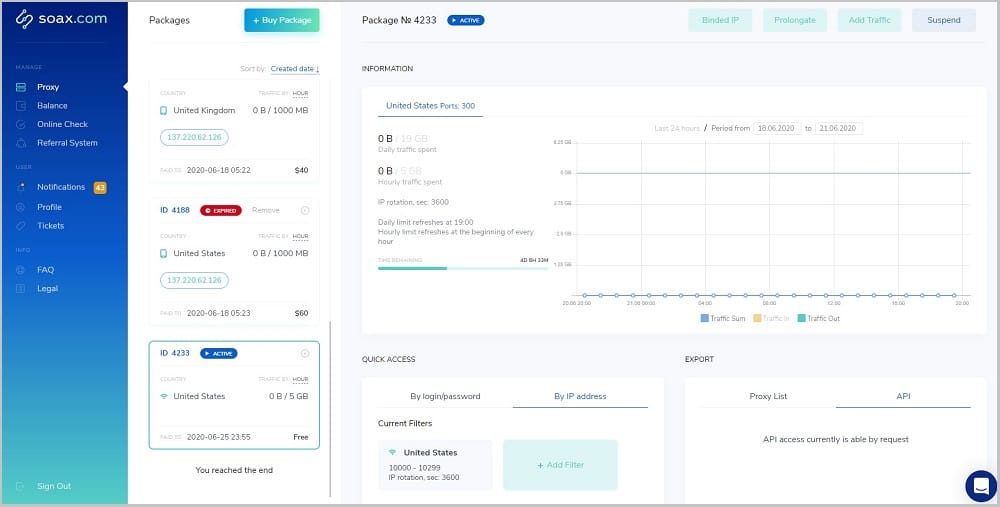Click the period start date field

pos(777,129)
